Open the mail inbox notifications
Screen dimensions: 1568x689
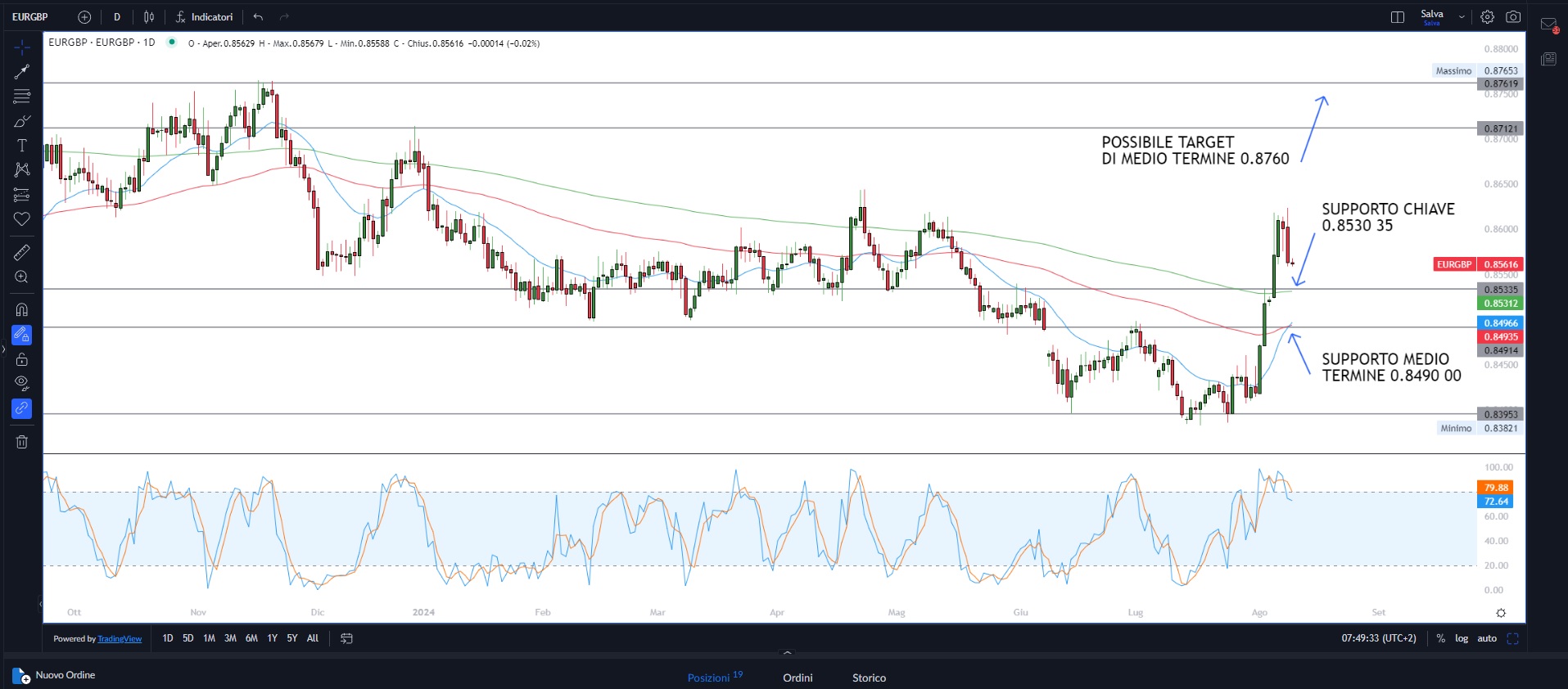tap(1548, 25)
